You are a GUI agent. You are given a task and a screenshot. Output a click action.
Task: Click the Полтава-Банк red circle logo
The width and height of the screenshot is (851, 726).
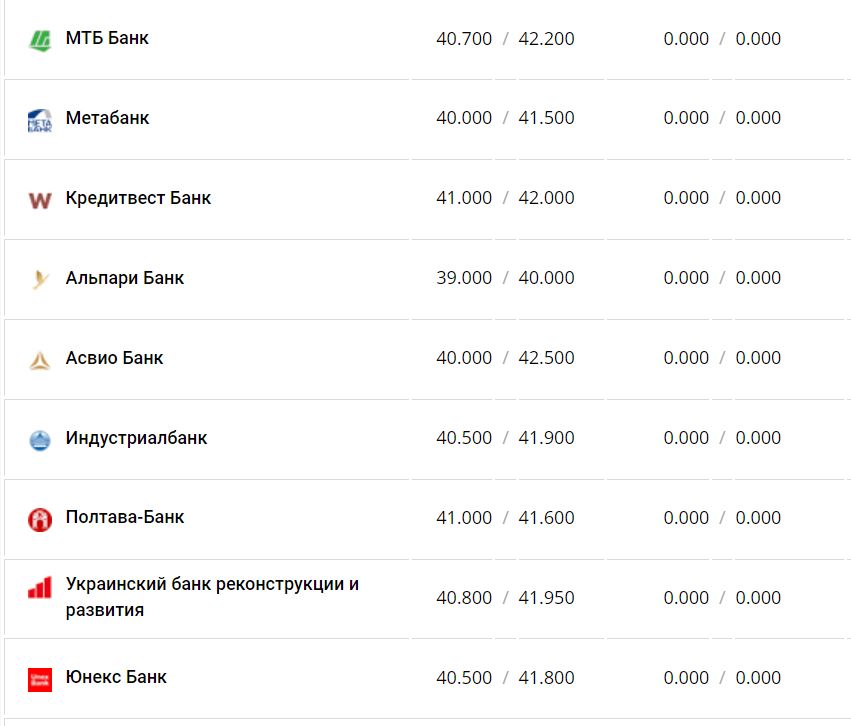(39, 519)
